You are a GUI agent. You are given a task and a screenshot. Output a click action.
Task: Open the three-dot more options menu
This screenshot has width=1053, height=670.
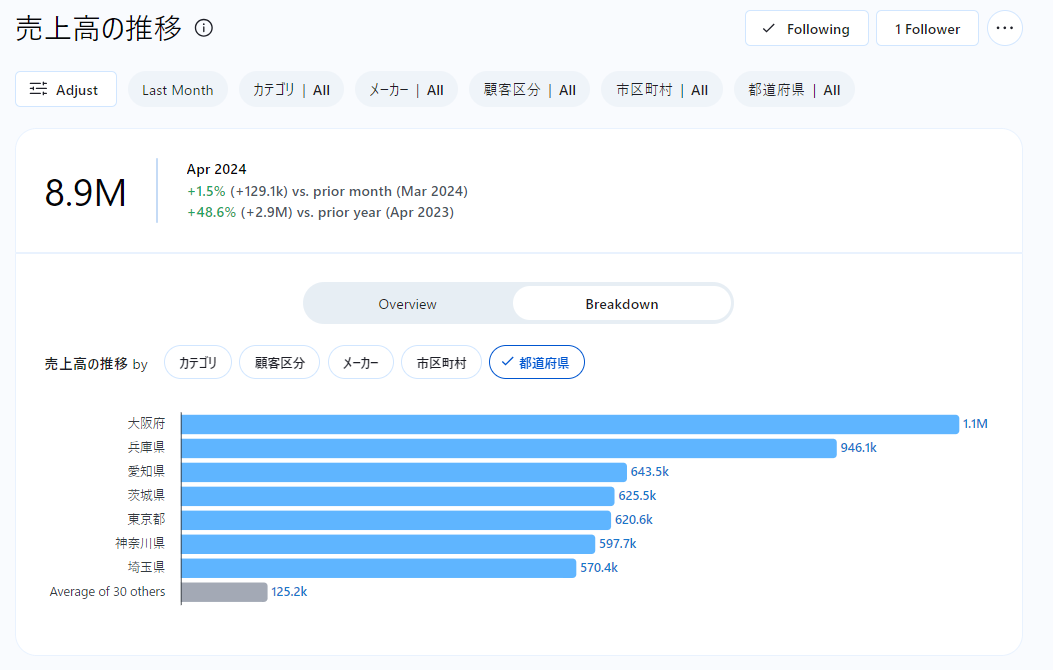1004,29
